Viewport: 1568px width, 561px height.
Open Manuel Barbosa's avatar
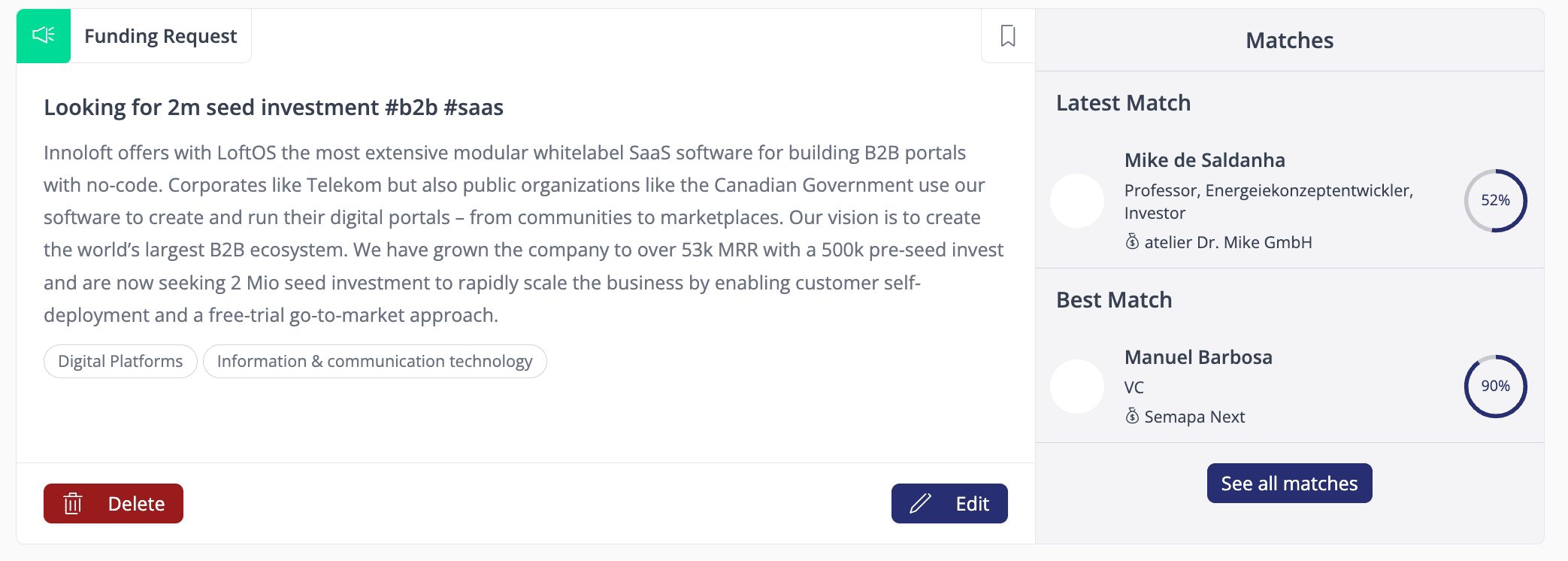[1077, 387]
